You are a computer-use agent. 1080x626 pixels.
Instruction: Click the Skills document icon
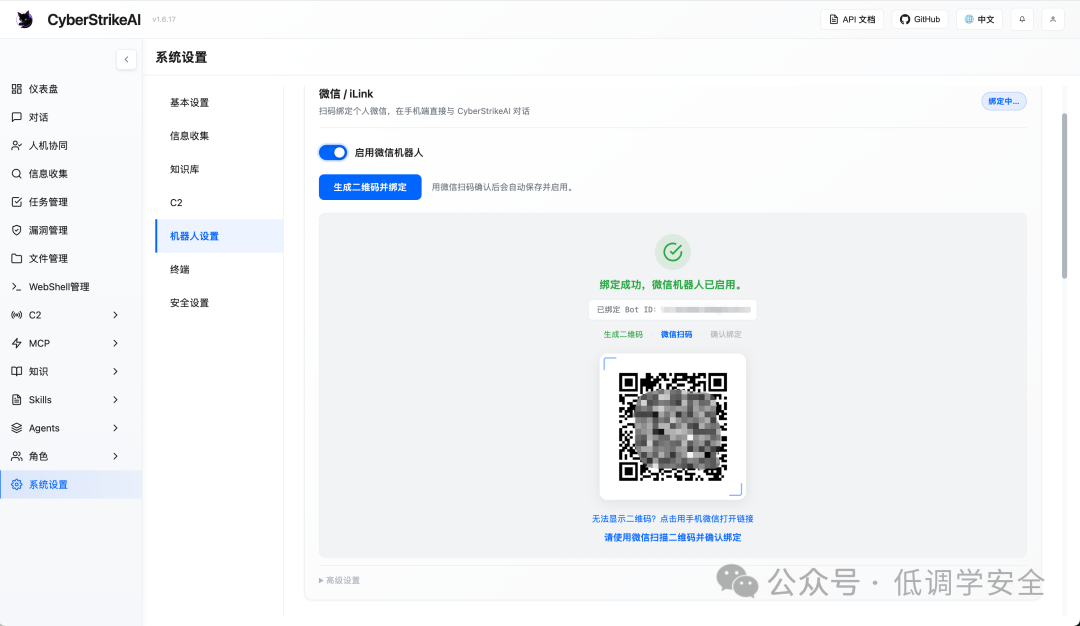[17, 399]
